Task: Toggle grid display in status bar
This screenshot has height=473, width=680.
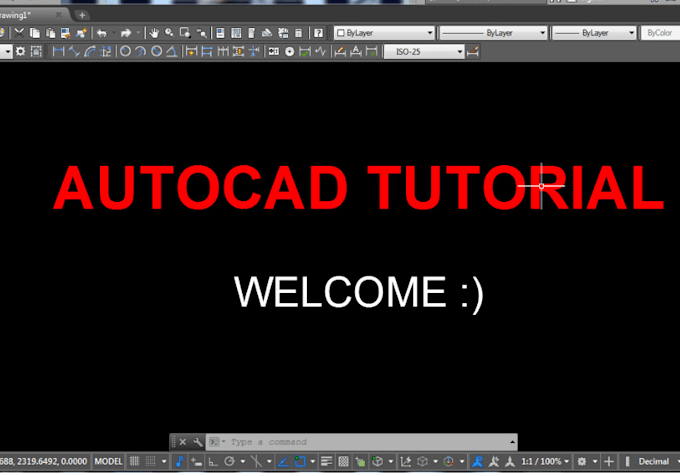Action: coord(136,462)
